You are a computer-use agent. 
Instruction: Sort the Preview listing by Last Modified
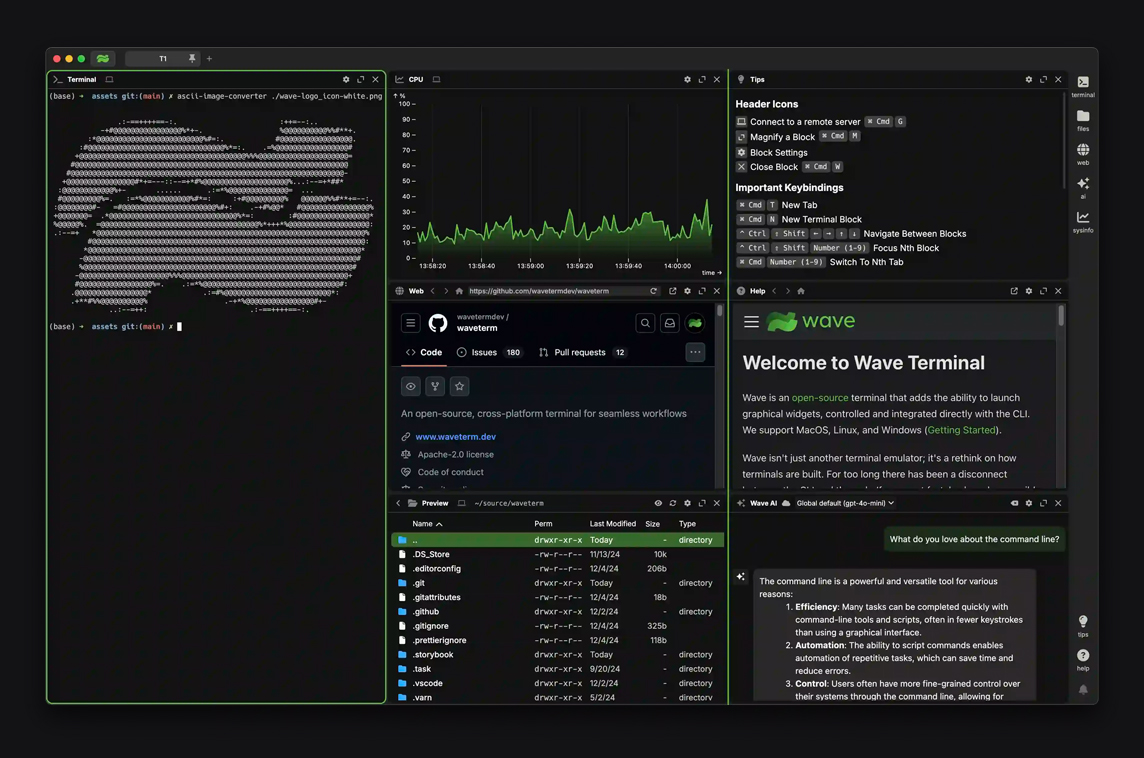coord(613,524)
